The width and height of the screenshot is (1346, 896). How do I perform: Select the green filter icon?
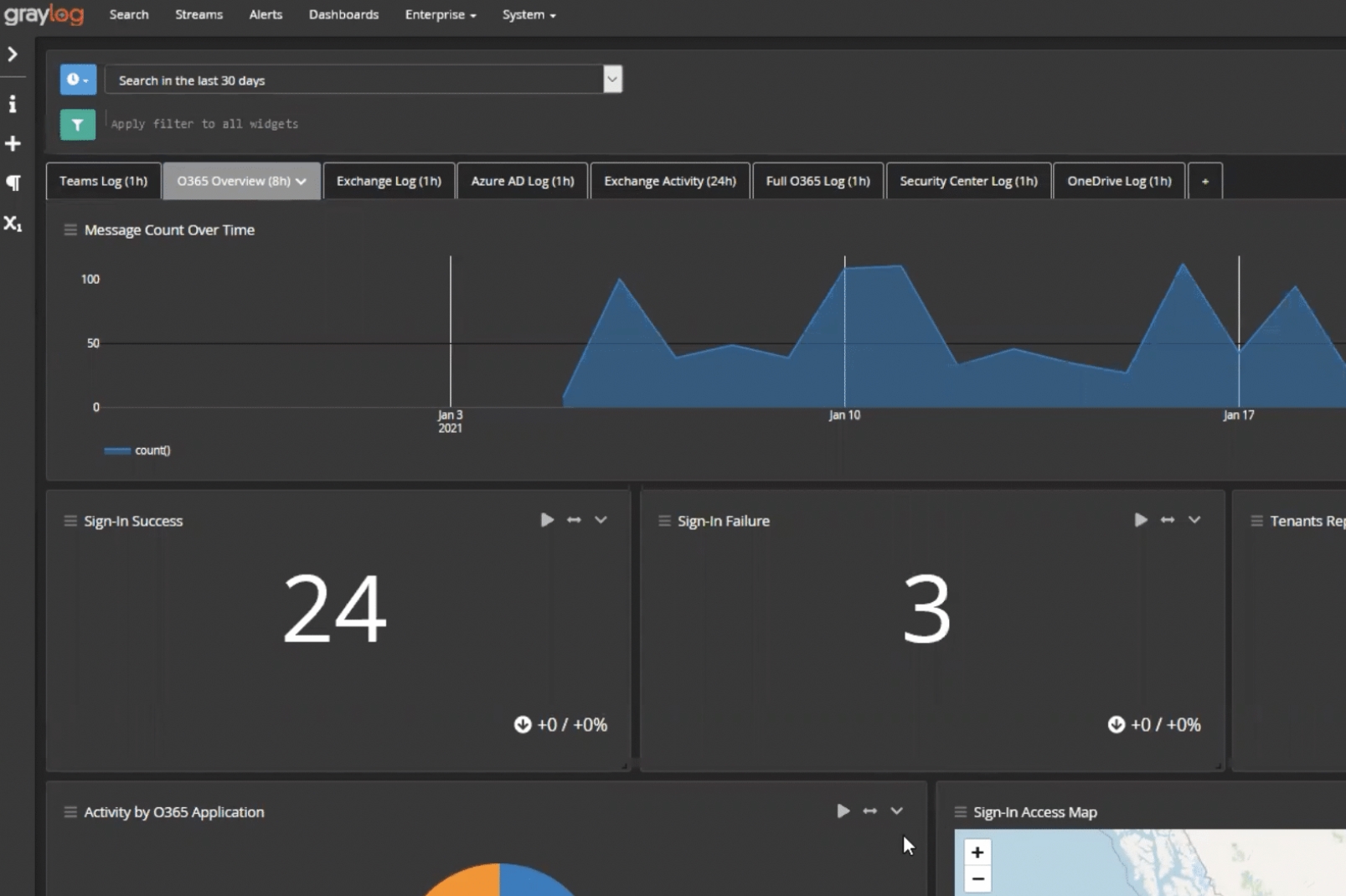(77, 124)
